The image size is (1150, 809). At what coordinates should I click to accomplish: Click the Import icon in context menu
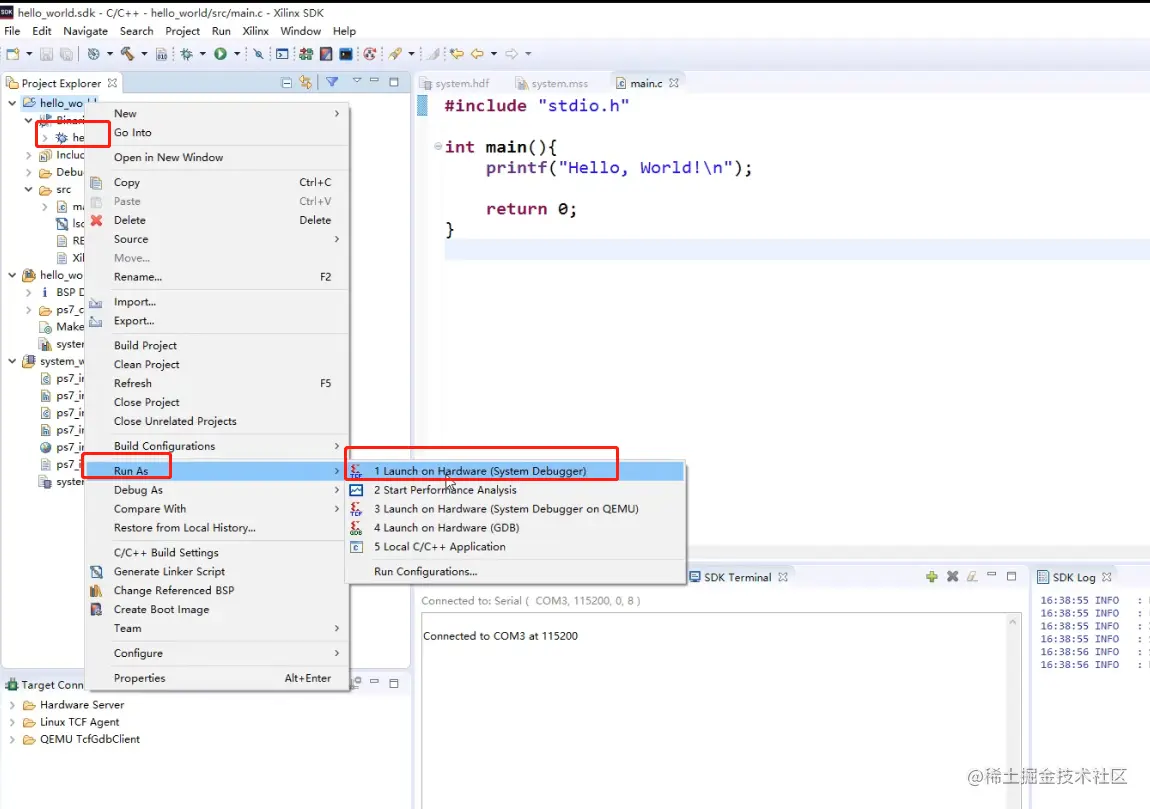pyautogui.click(x=96, y=302)
